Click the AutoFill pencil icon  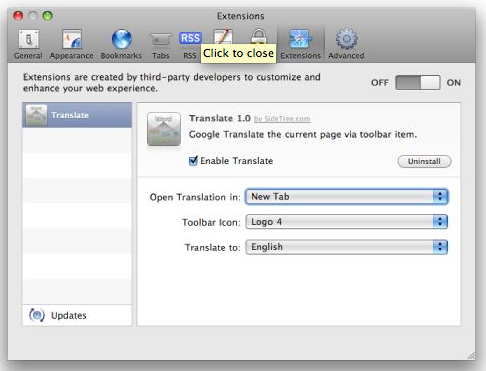point(223,36)
